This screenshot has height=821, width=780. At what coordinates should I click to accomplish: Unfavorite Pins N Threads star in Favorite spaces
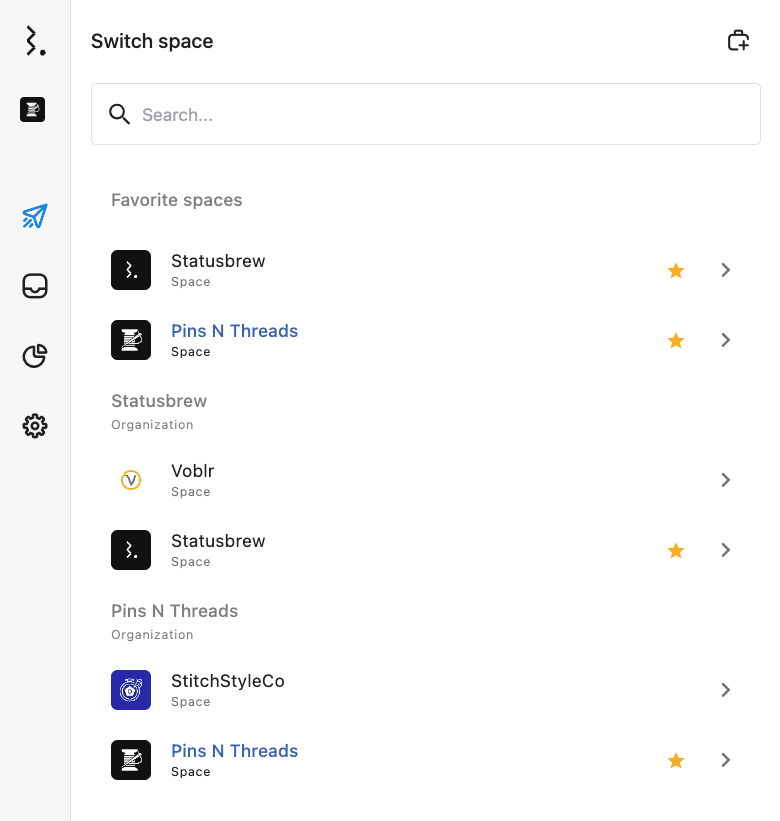click(676, 340)
